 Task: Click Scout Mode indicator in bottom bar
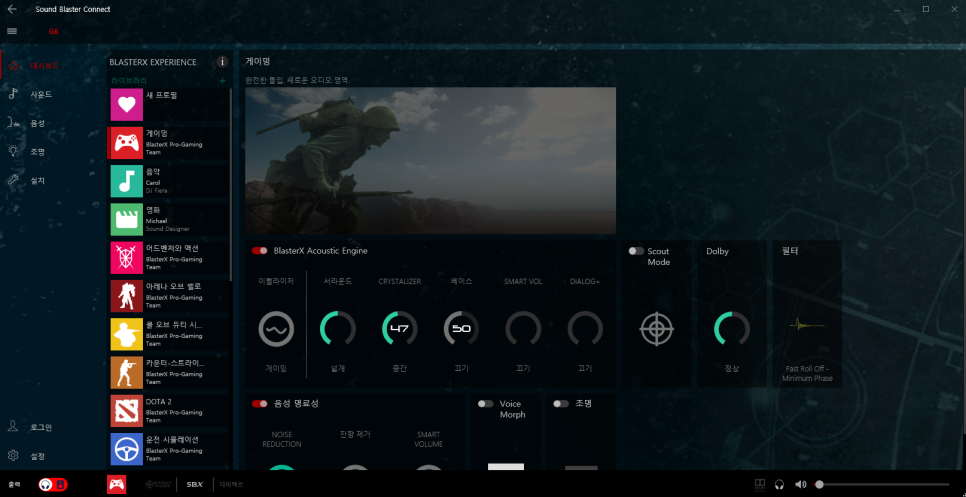click(157, 485)
